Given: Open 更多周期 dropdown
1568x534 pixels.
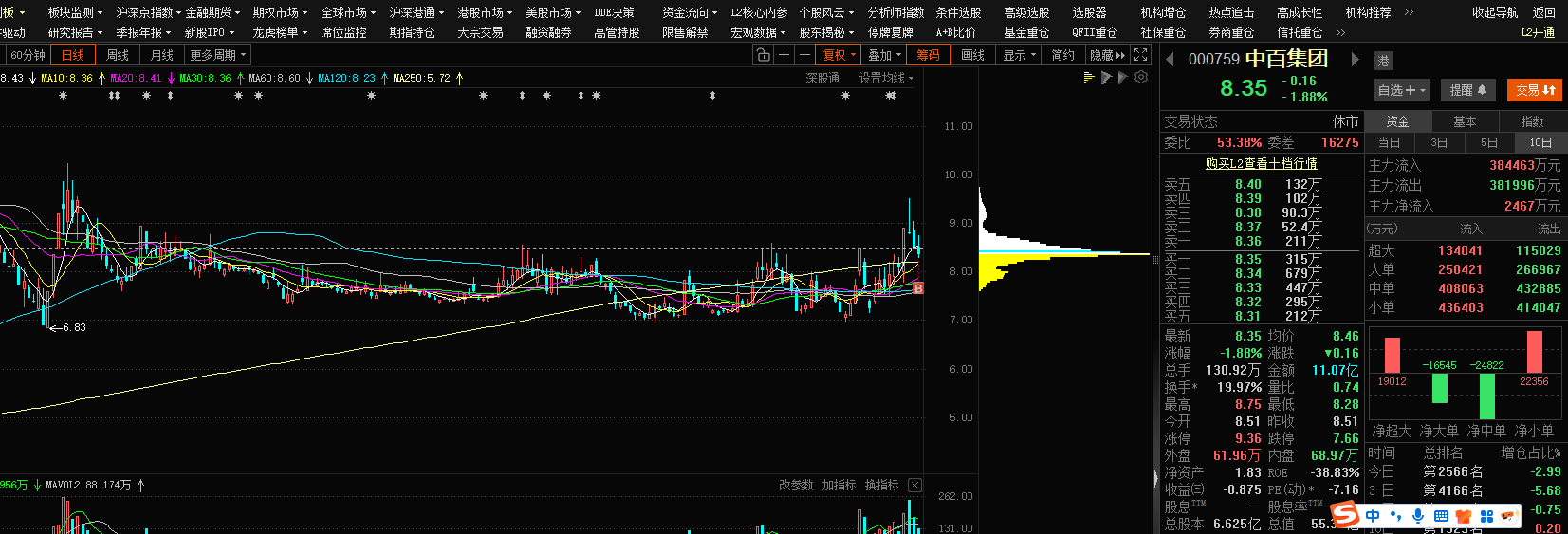Looking at the screenshot, I should 218,55.
